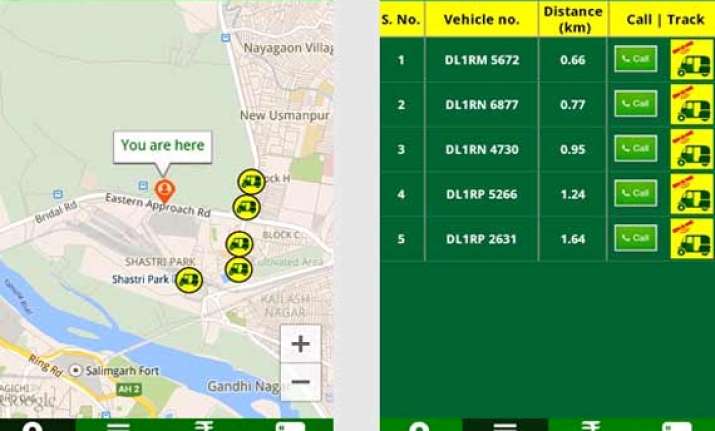
Task: Select auto marker beside BLOCK C label
Action: [239, 244]
